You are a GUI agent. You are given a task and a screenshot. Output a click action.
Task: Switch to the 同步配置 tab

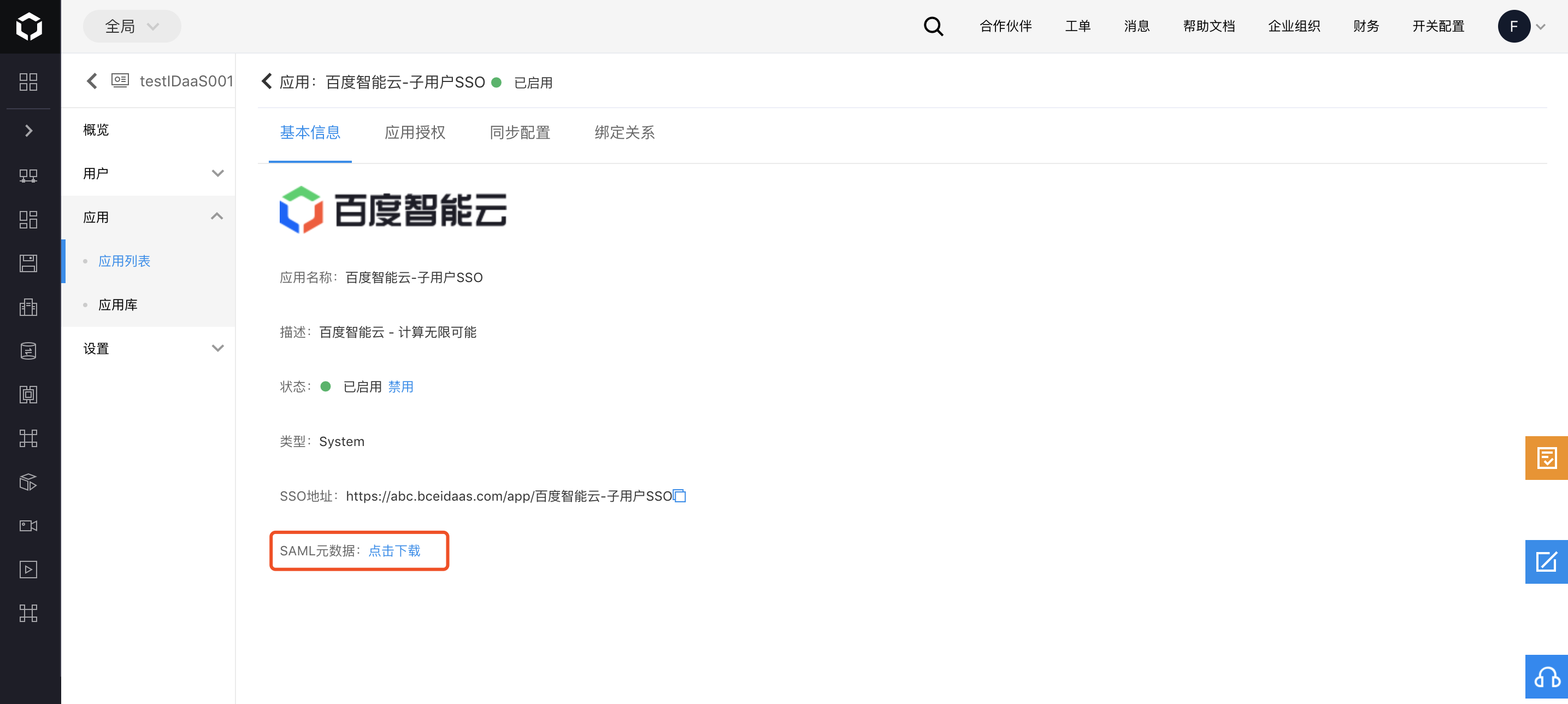click(520, 132)
